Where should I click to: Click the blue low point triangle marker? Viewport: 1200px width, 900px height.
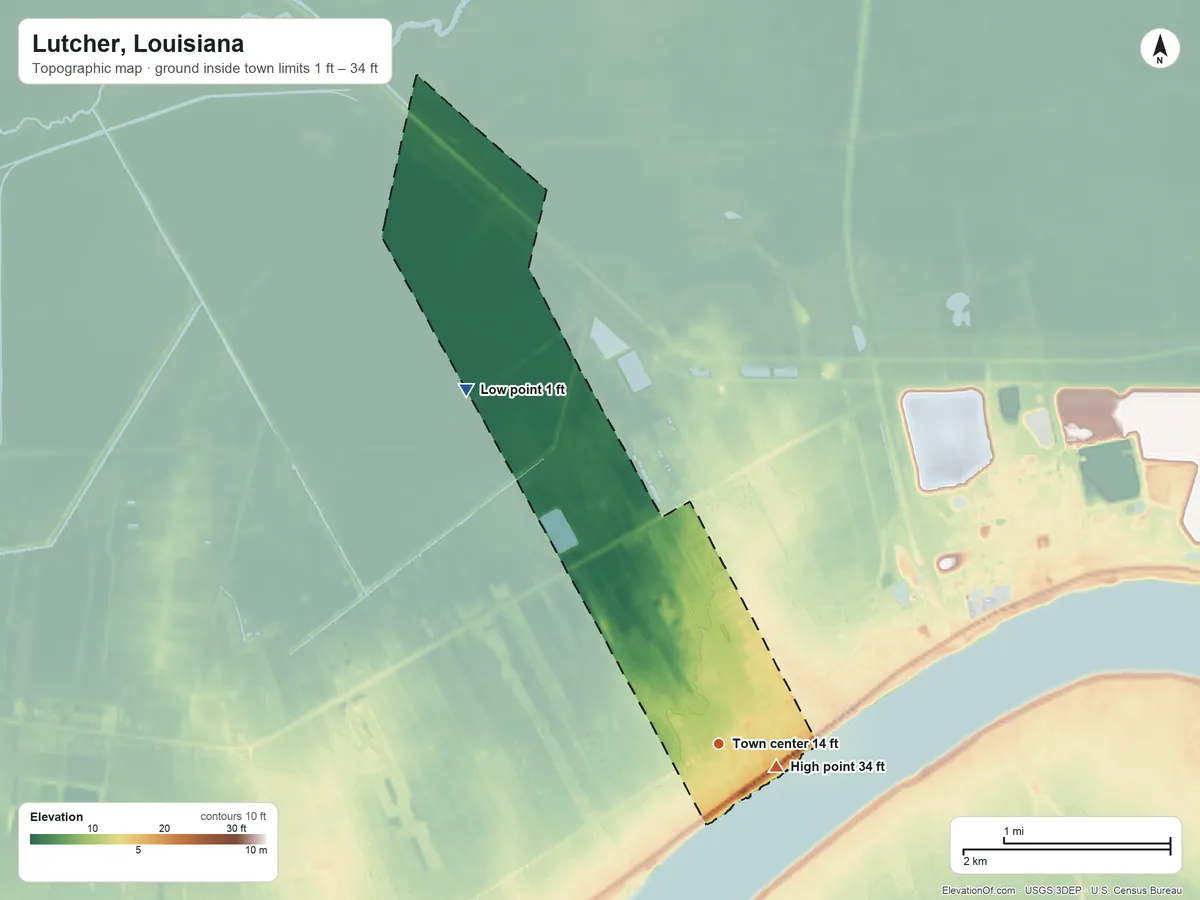click(x=466, y=390)
